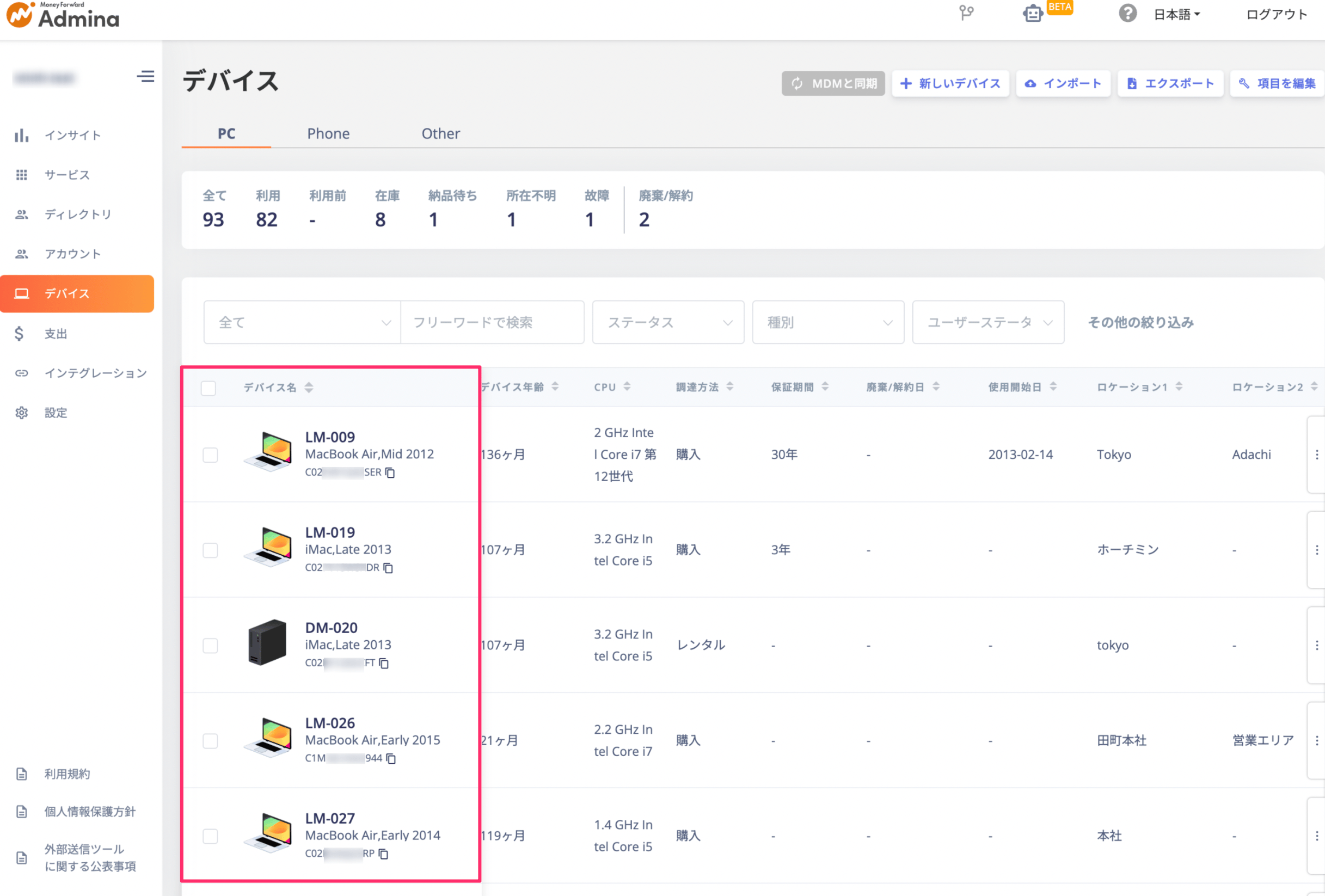The width and height of the screenshot is (1325, 896).
Task: Filter by 利用 count 82
Action: pyautogui.click(x=267, y=209)
